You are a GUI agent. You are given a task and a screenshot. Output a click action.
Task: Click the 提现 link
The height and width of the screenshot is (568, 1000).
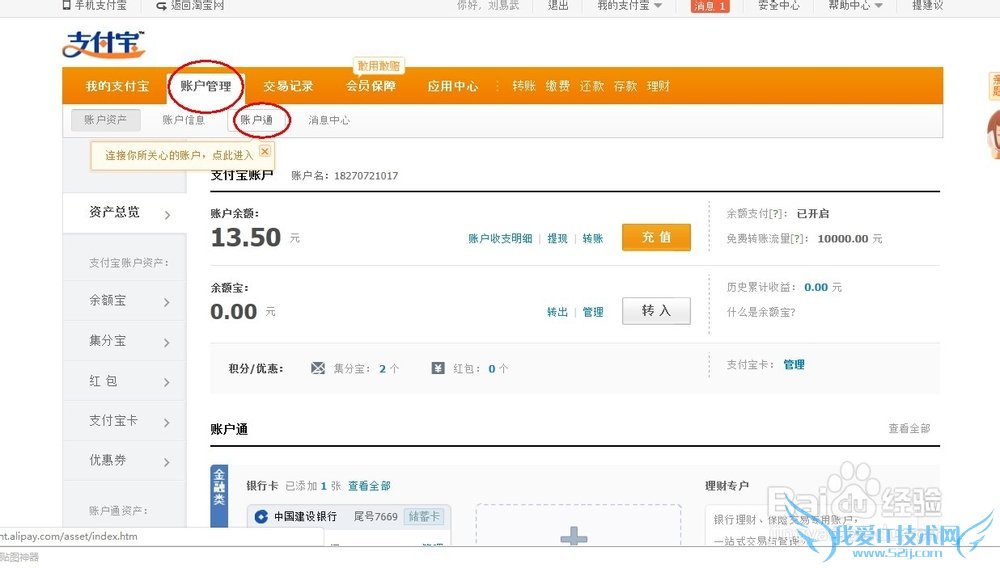point(557,239)
